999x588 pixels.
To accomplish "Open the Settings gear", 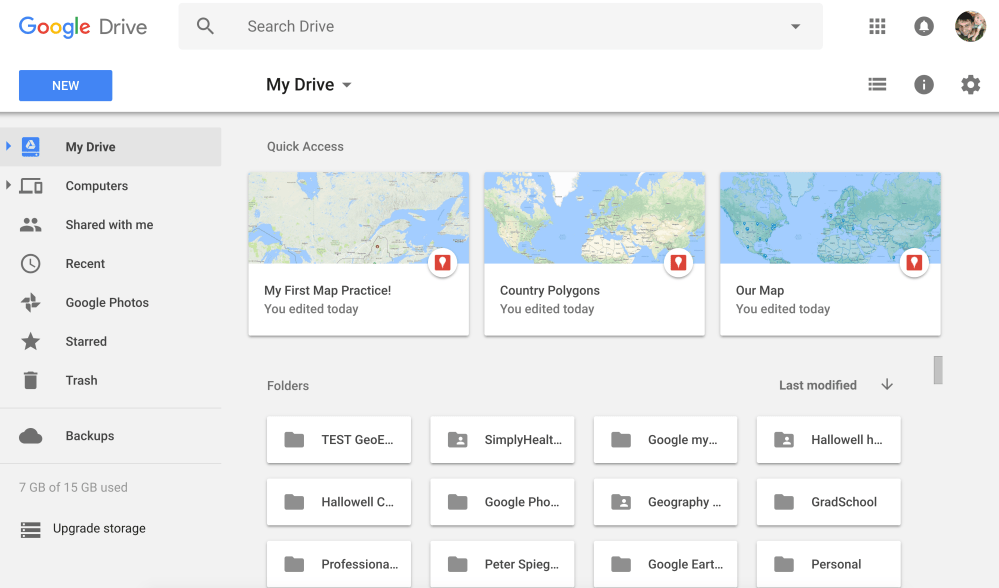I will tap(970, 85).
